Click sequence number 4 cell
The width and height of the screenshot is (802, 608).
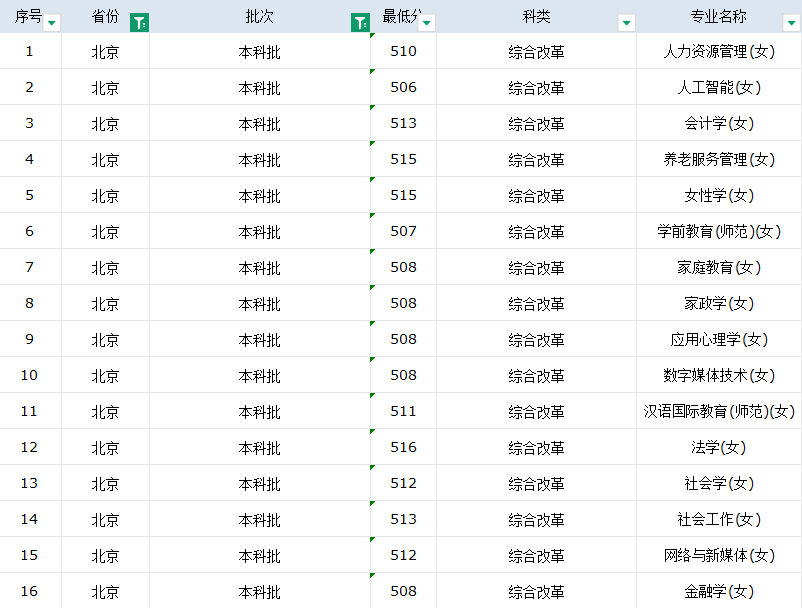tap(30, 159)
